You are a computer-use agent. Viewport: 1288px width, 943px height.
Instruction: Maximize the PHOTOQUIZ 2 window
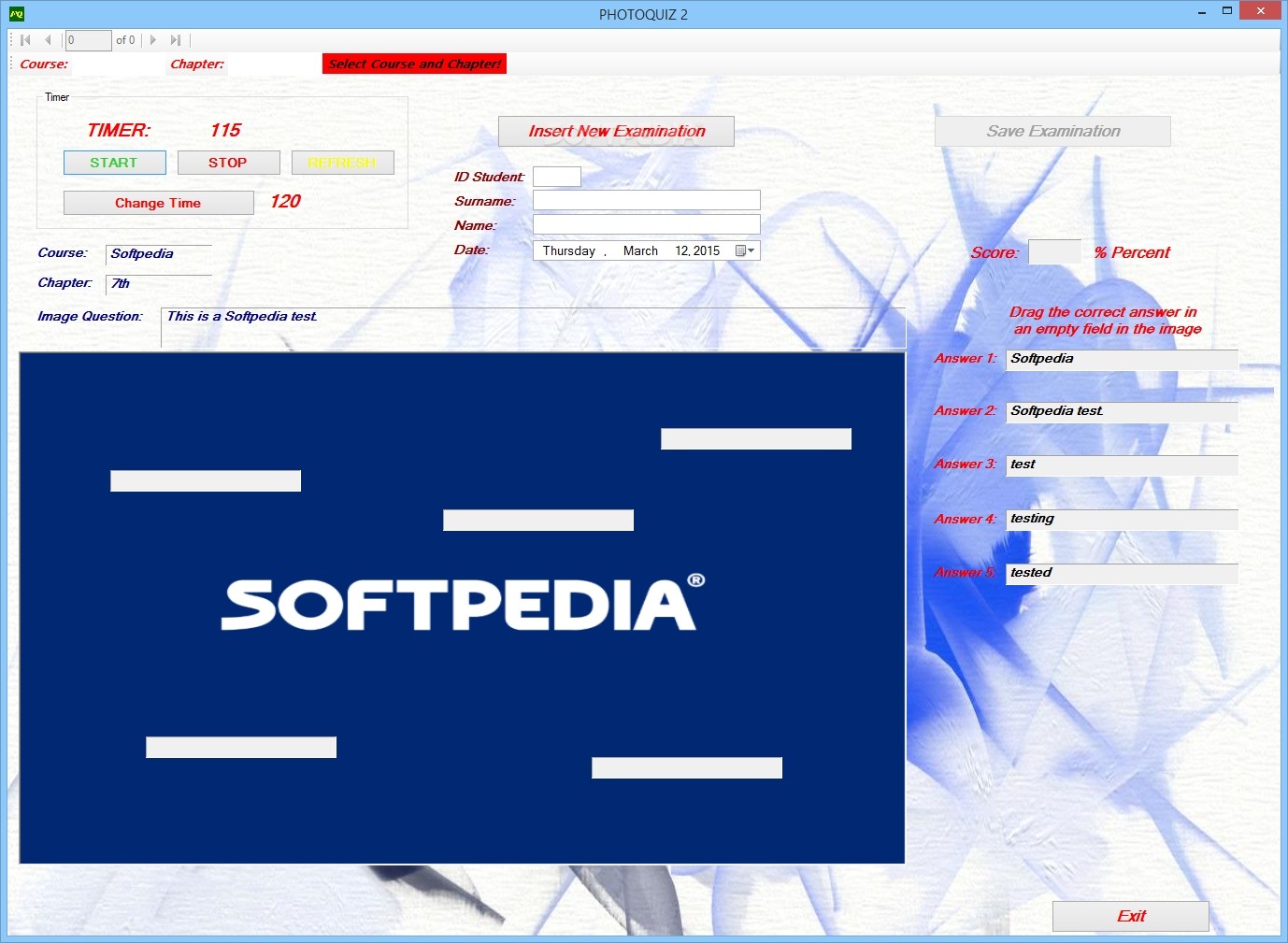[1227, 11]
